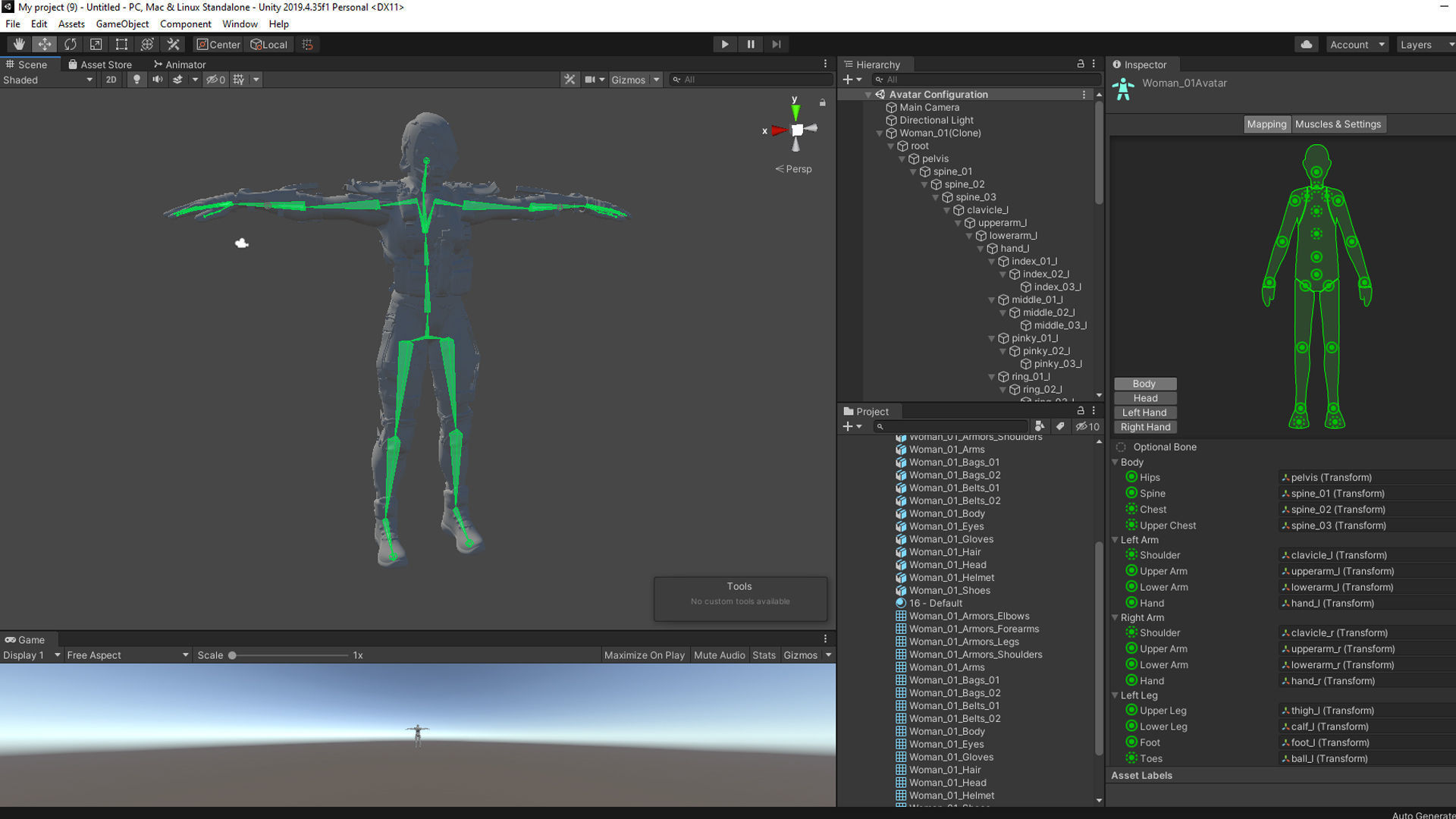This screenshot has width=1456, height=819.
Task: Toggle scene lighting bulb icon
Action: click(x=136, y=80)
